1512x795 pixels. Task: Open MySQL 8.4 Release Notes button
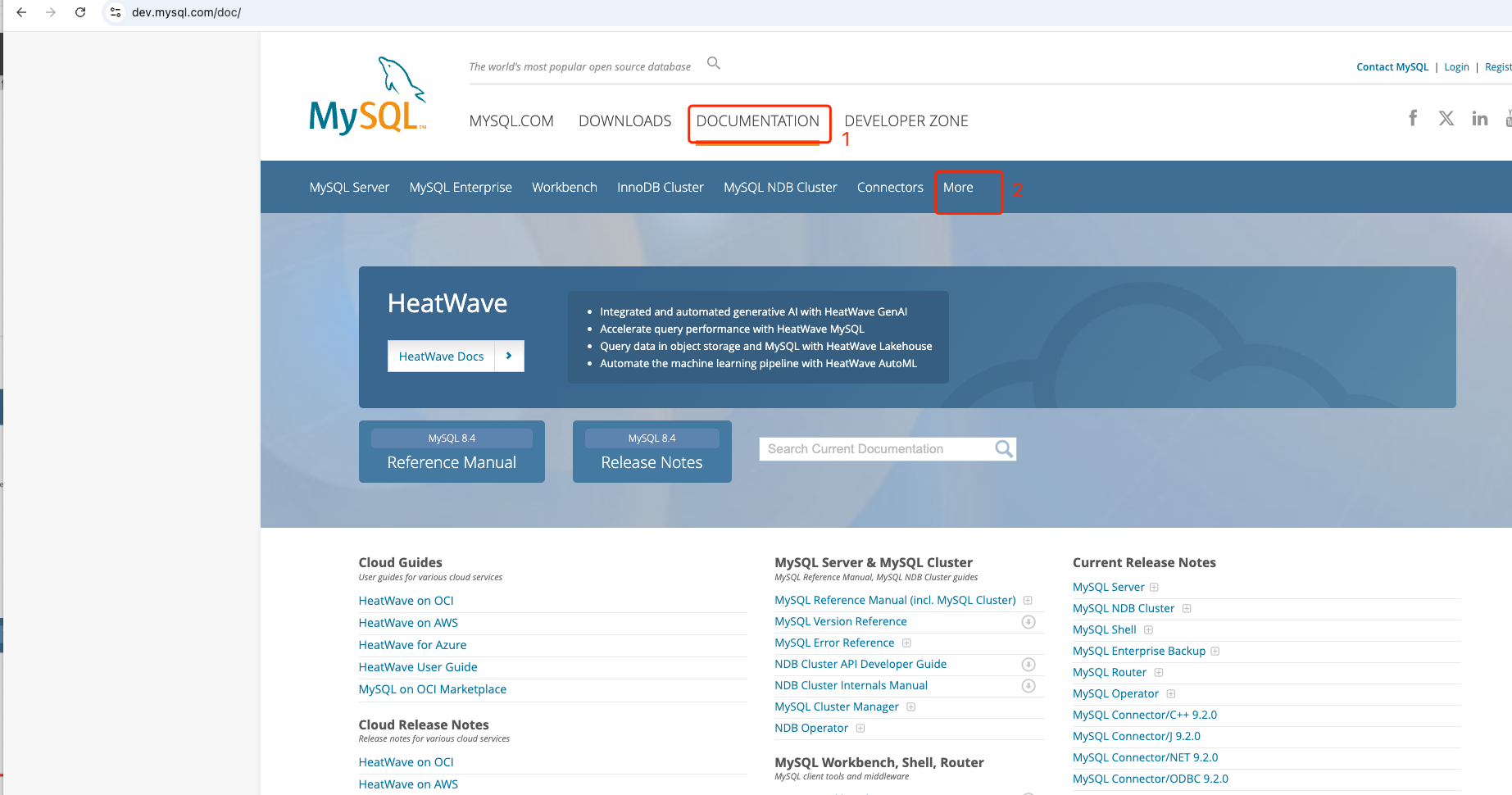[652, 452]
